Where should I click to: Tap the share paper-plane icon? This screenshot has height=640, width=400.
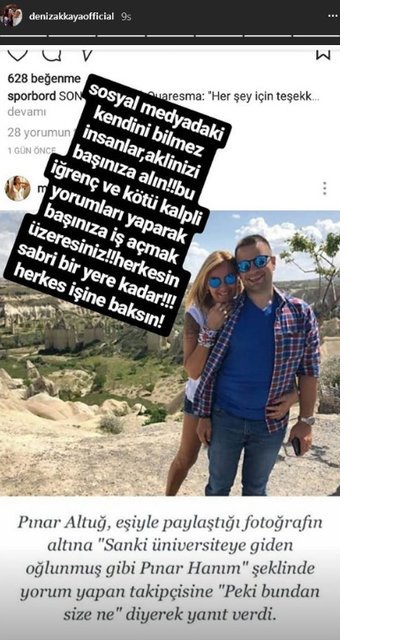click(x=87, y=55)
